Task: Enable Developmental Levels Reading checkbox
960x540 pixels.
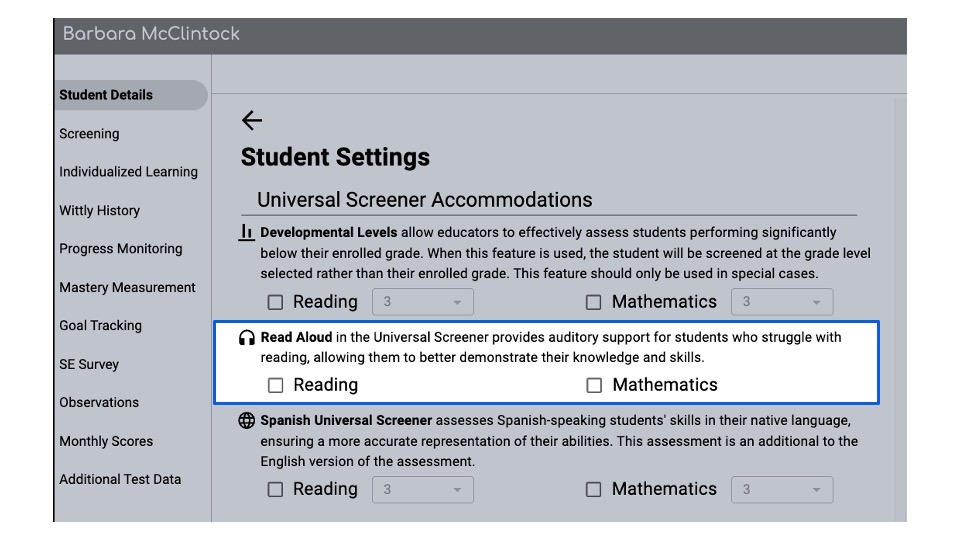Action: point(275,302)
